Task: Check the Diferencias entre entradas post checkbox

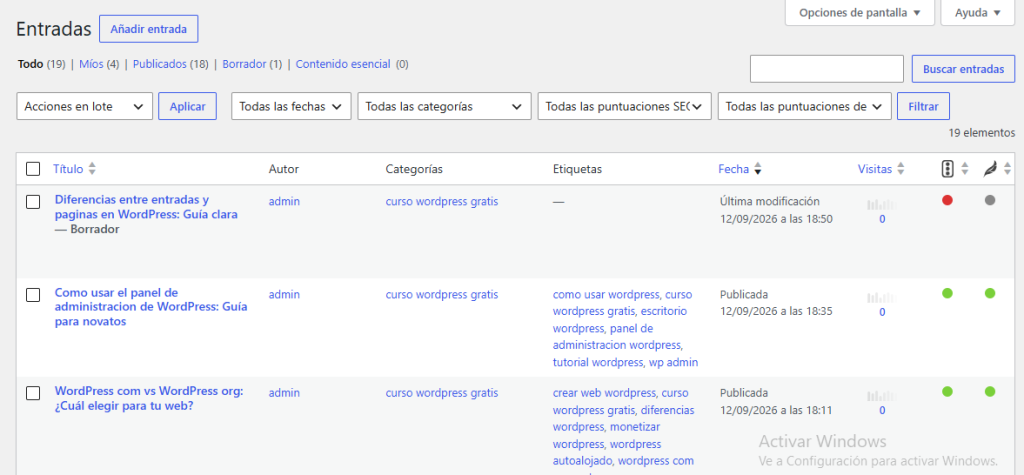Action: [x=33, y=202]
